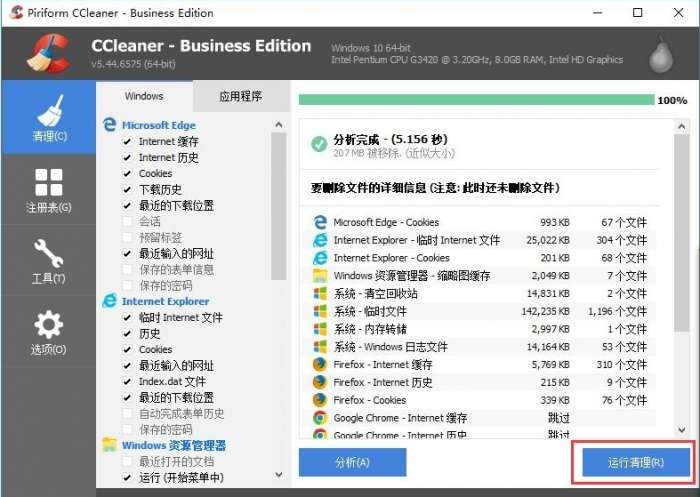Screen dimensions: 700x497
Task: Switch to the Windows tab
Action: [x=144, y=96]
